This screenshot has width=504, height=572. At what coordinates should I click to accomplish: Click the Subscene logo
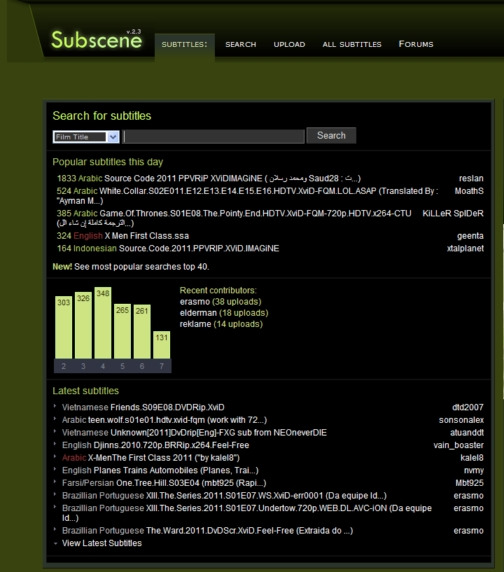(97, 39)
